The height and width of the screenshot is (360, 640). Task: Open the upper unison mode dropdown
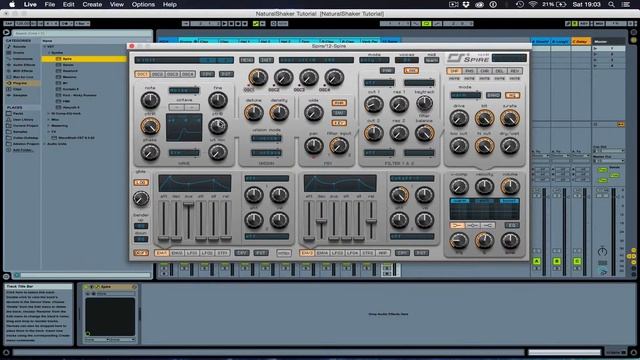[x=266, y=138]
